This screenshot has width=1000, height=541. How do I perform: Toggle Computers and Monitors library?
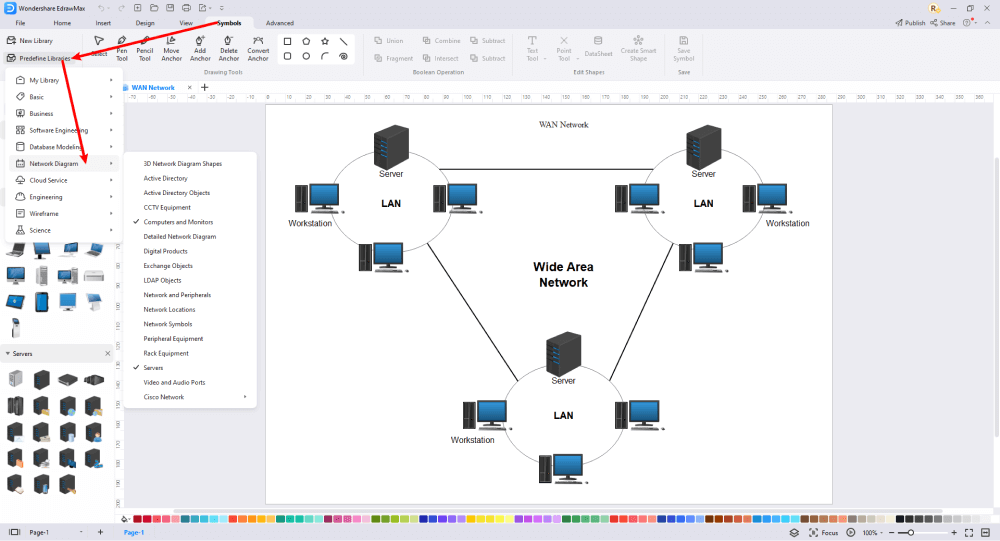(x=179, y=222)
